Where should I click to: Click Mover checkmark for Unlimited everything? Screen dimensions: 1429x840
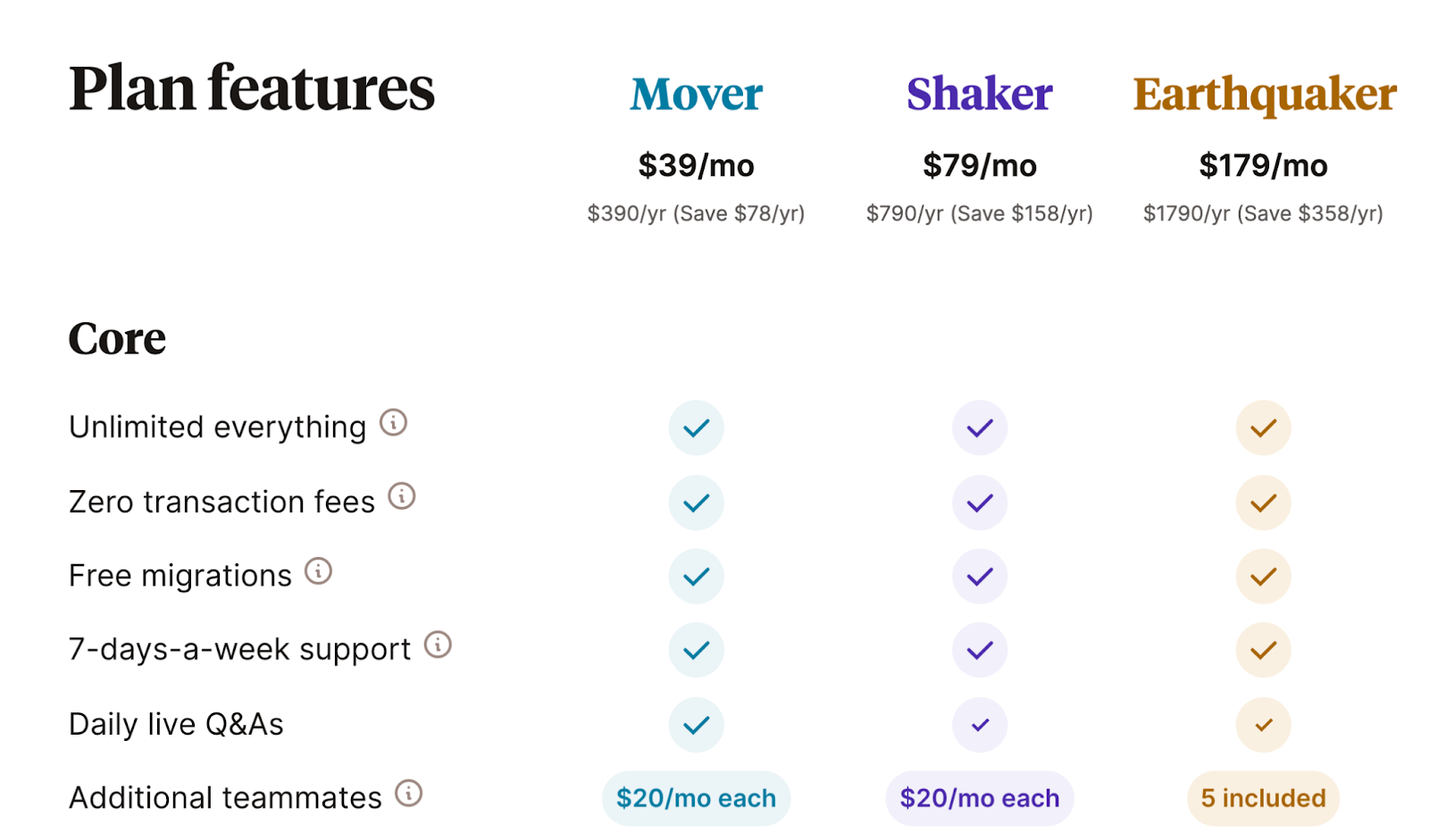(696, 428)
